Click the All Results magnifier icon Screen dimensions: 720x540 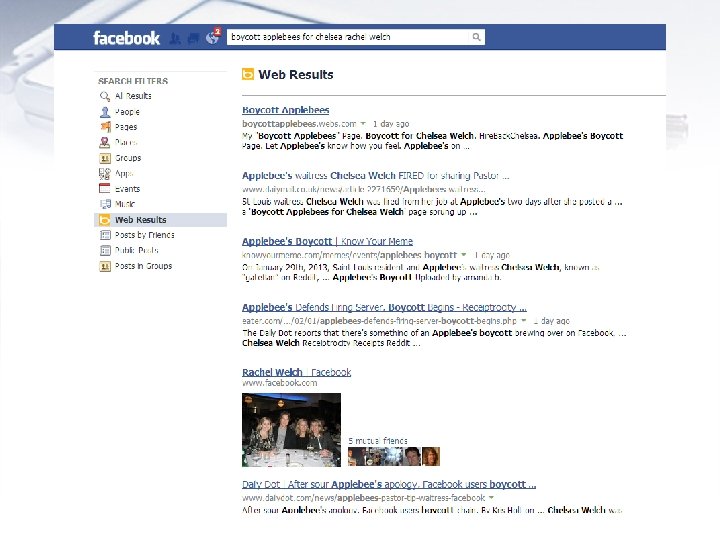105,96
